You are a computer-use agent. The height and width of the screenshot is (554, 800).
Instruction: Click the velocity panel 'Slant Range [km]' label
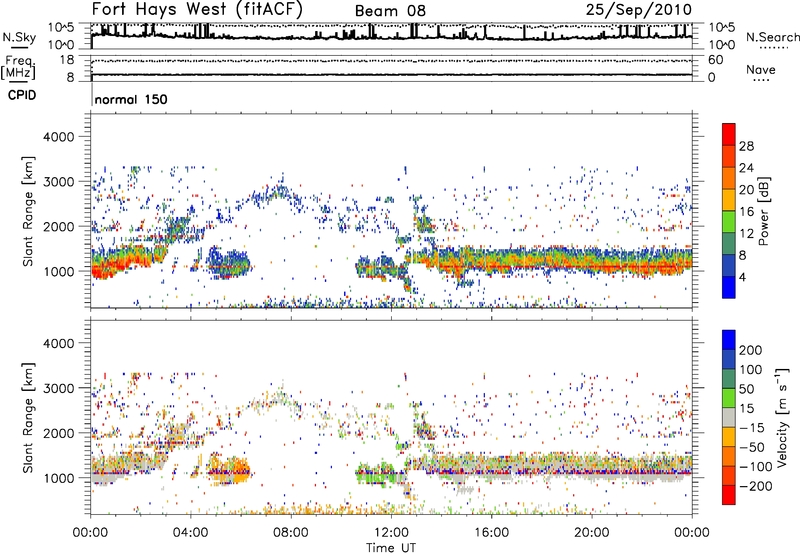pos(28,417)
